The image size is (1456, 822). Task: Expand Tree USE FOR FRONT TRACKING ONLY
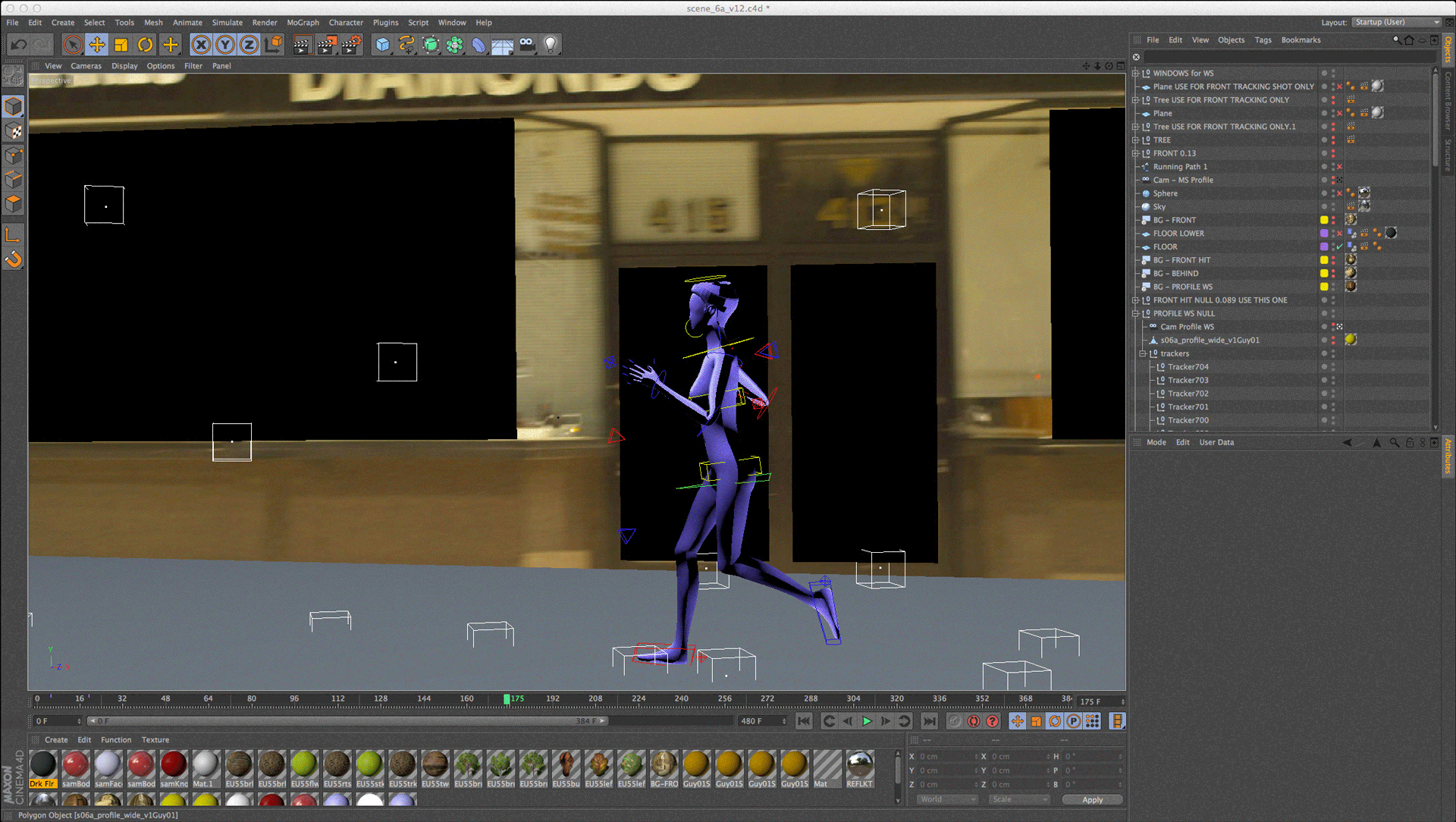point(1136,100)
